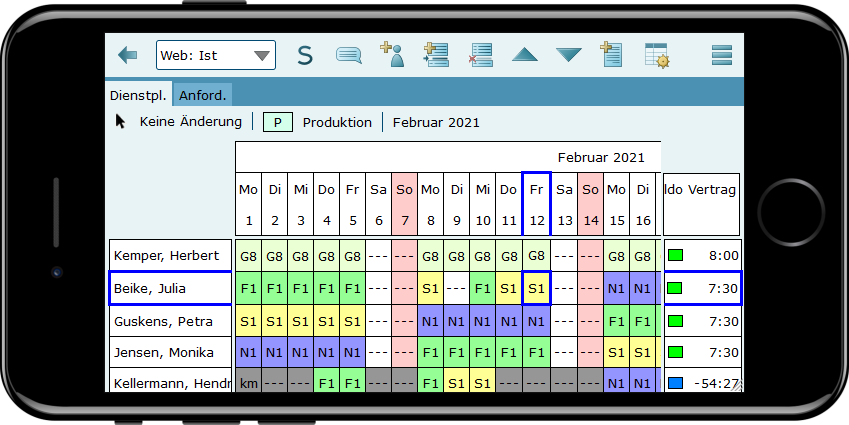Click the S icon in toolbar
The image size is (849, 425).
coord(305,55)
